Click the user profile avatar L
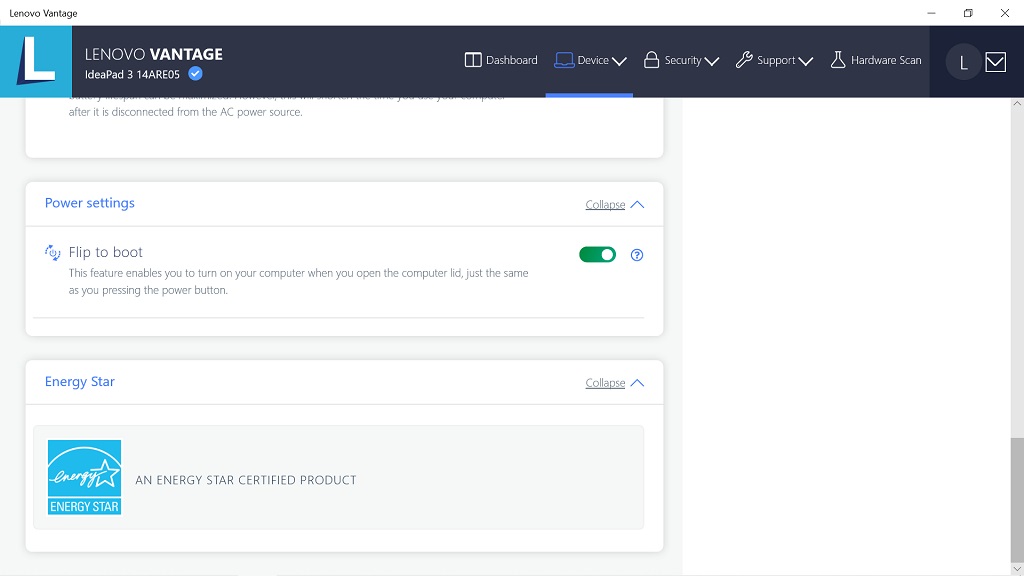1024x576 pixels. pyautogui.click(x=963, y=62)
